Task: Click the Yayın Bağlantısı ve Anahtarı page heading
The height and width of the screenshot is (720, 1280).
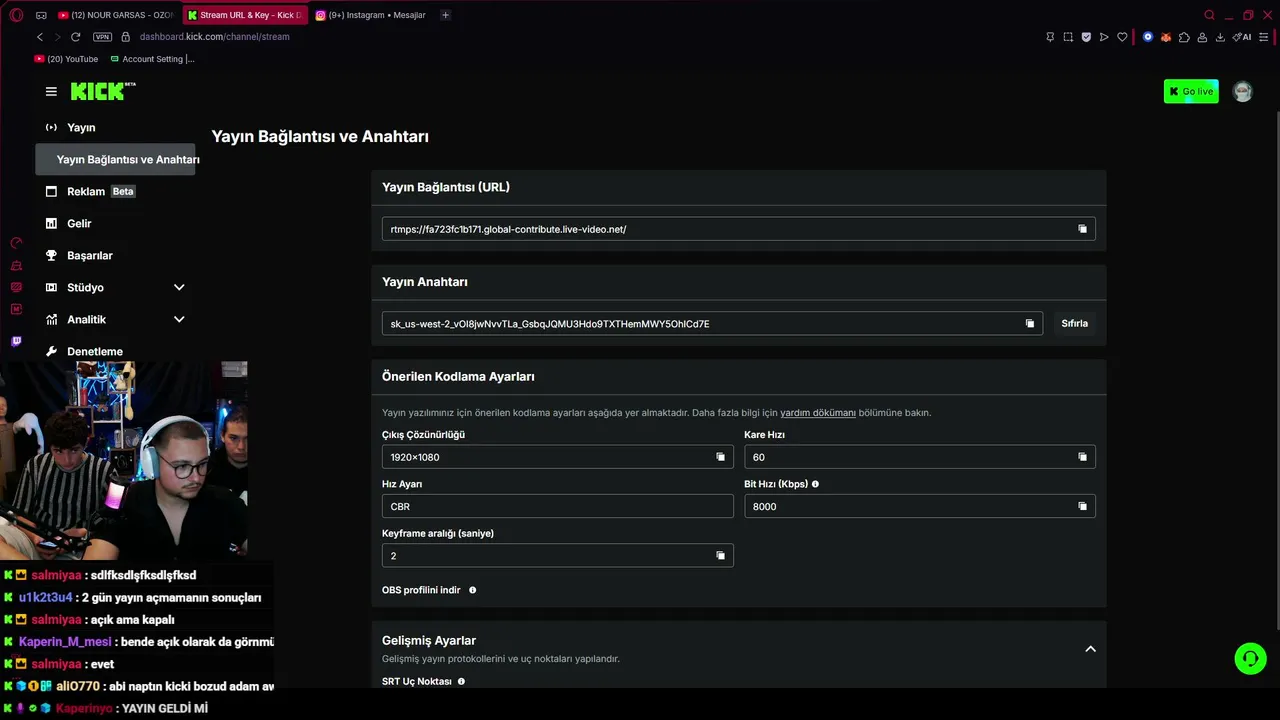Action: point(320,136)
